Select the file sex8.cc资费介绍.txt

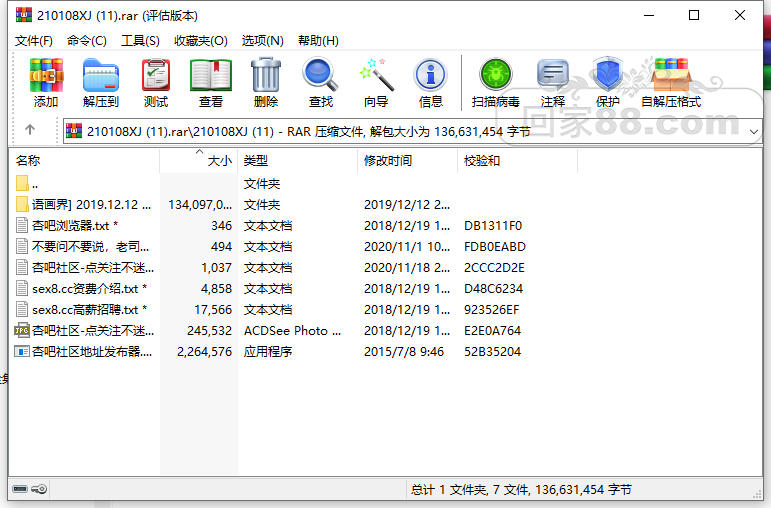[89, 289]
